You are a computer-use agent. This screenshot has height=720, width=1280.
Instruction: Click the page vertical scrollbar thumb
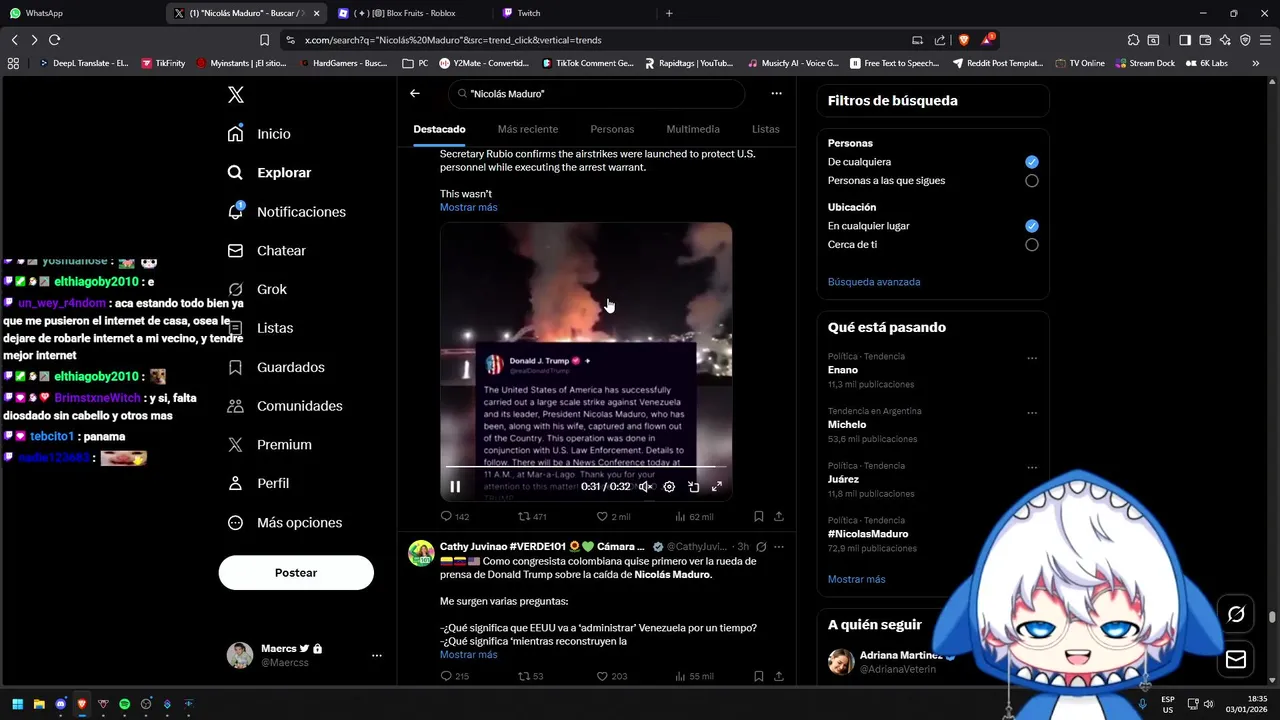(x=1272, y=618)
